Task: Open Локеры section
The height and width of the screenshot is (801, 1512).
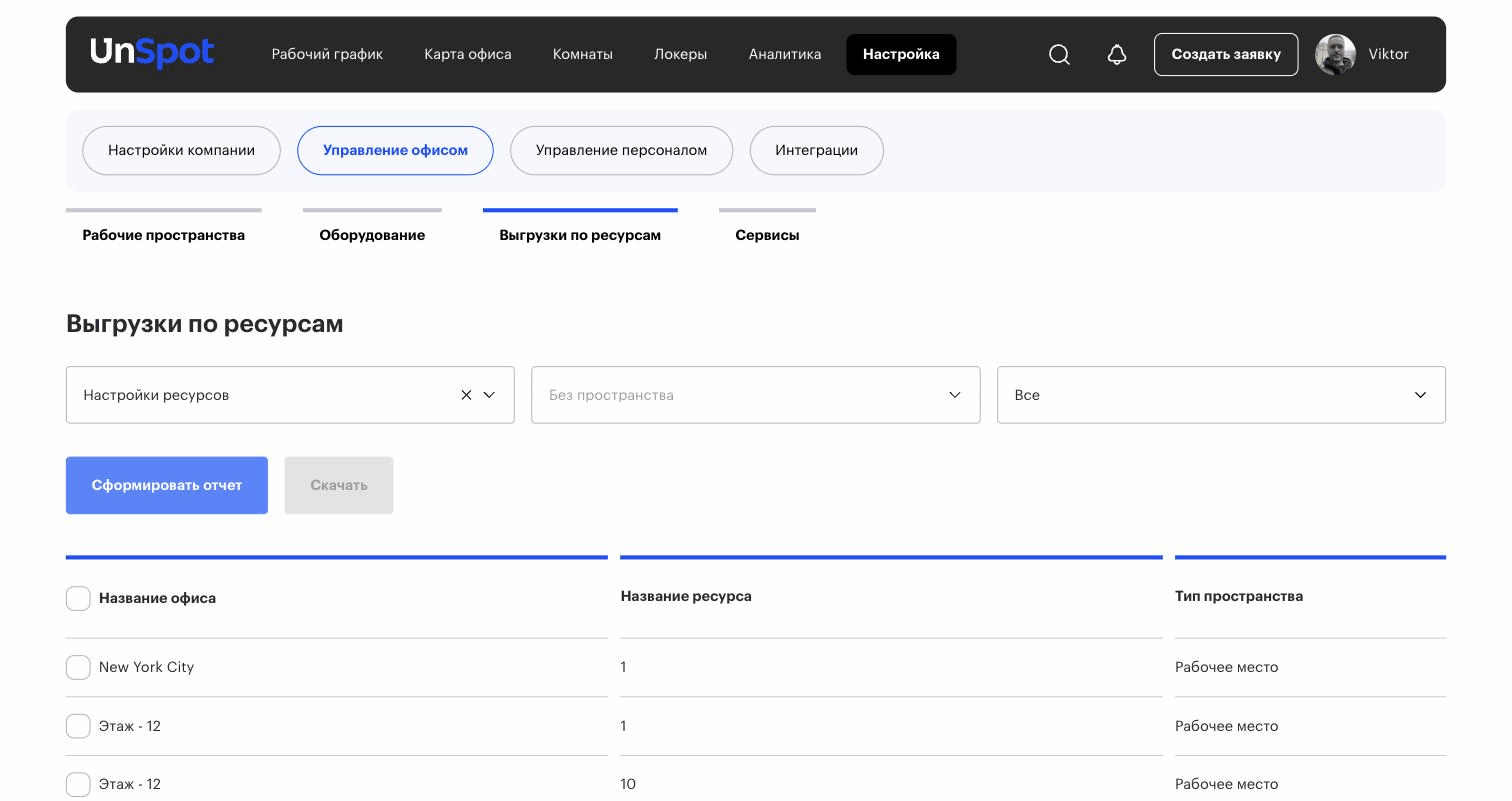Action: [x=680, y=54]
